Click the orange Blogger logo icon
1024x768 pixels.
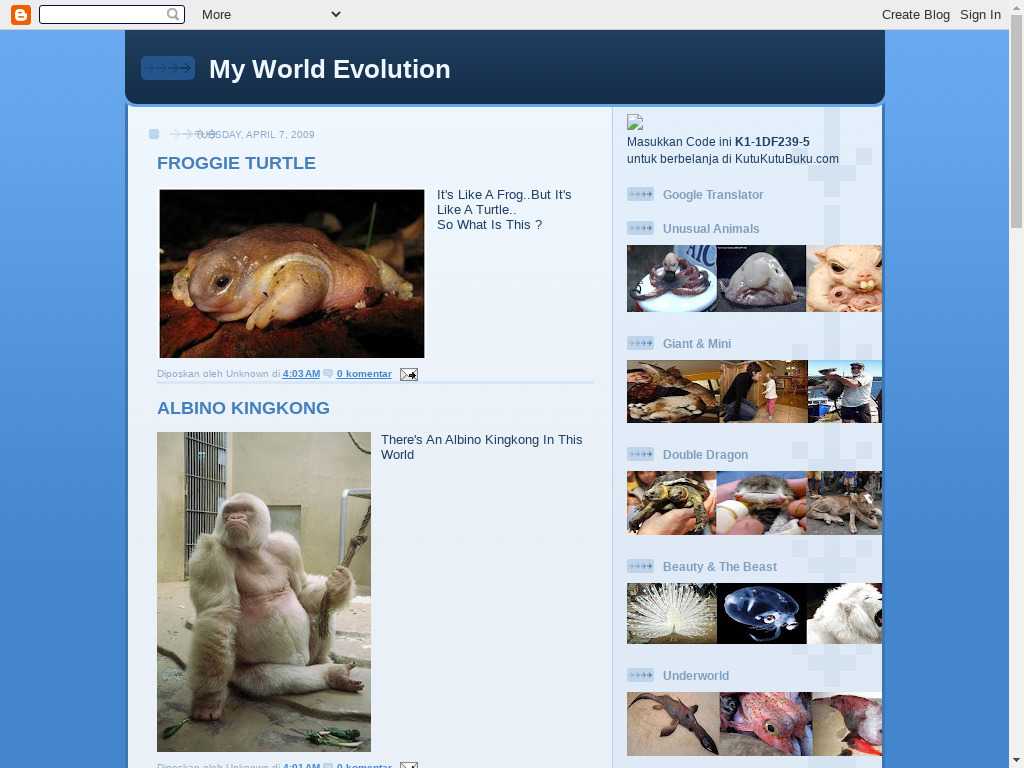point(21,14)
